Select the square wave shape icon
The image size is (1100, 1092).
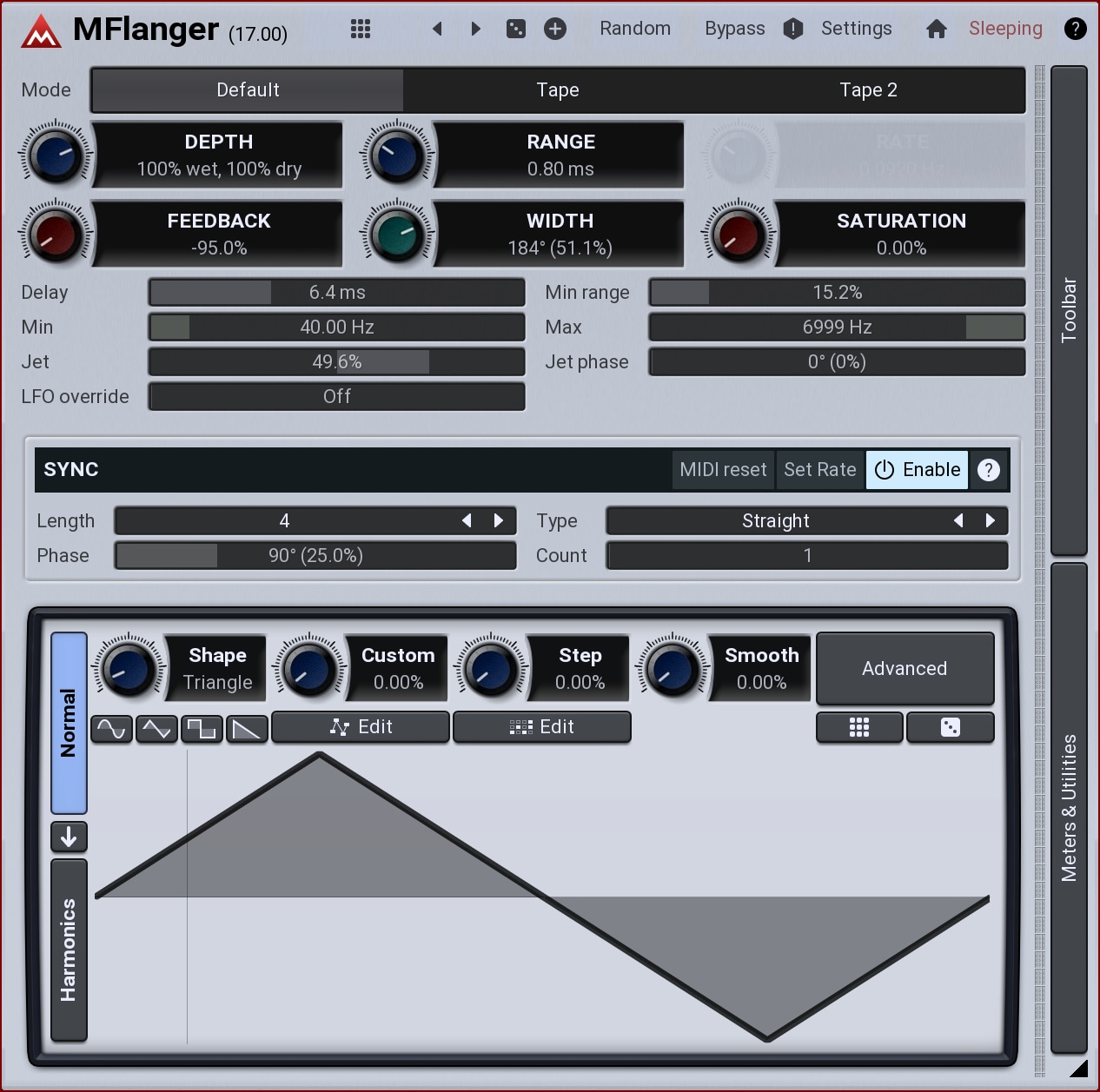[202, 729]
